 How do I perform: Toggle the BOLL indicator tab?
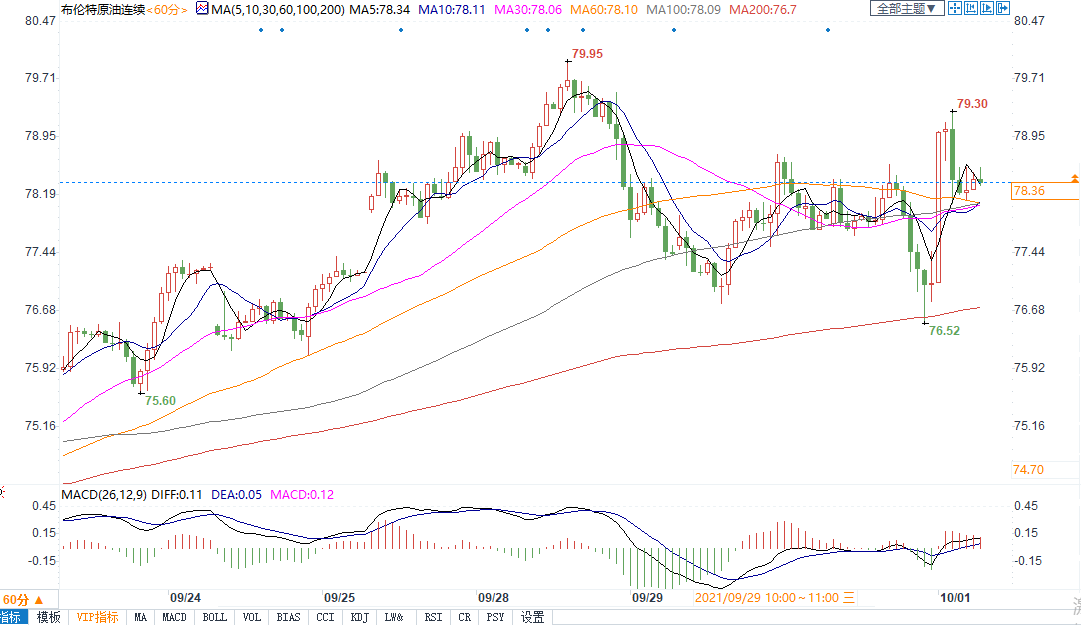pyautogui.click(x=214, y=617)
